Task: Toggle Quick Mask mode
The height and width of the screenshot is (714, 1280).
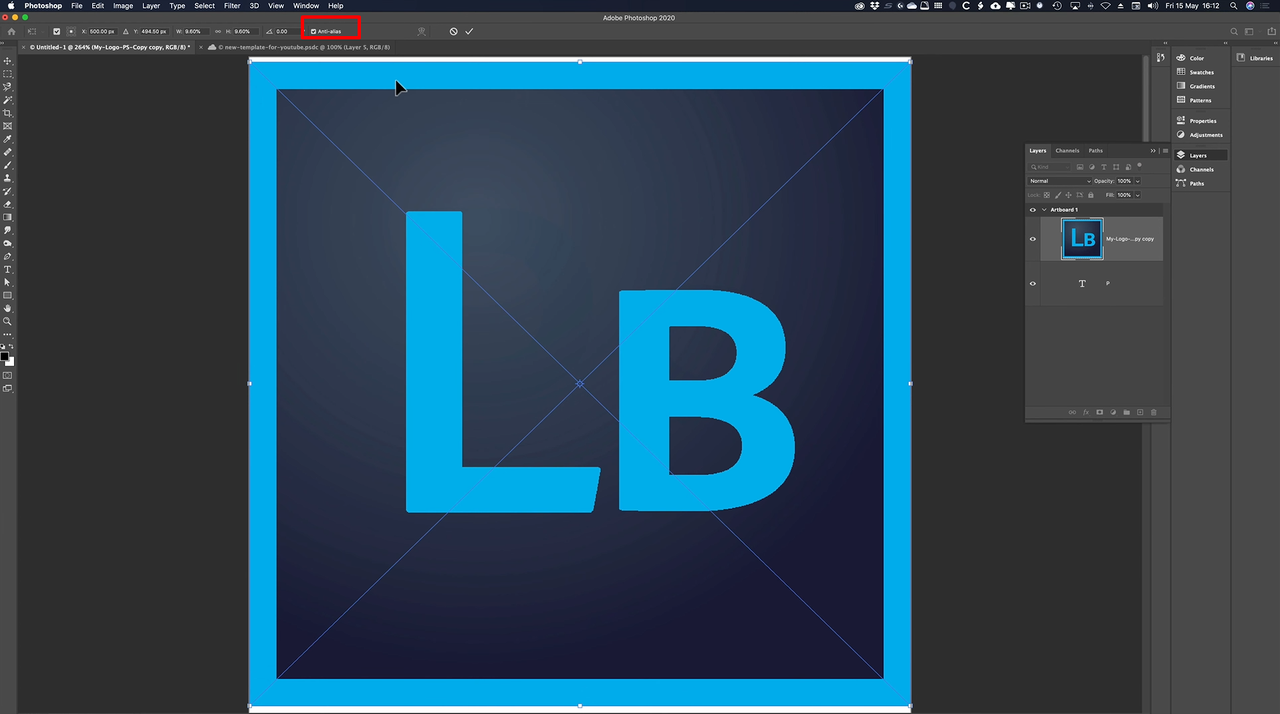Action: point(8,375)
